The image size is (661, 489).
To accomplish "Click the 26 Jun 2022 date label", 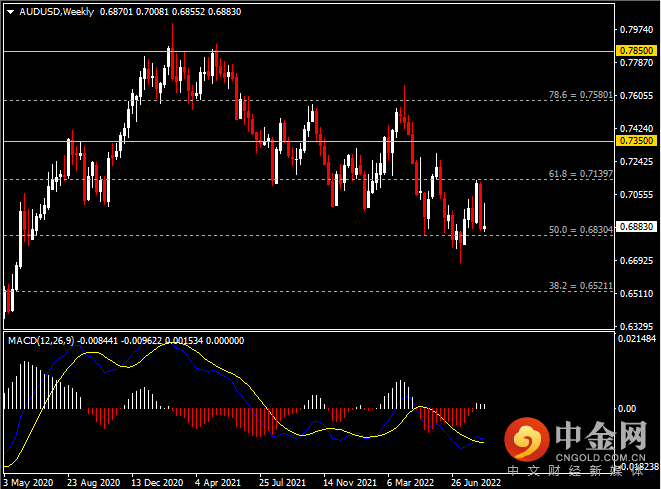I will 476,483.
